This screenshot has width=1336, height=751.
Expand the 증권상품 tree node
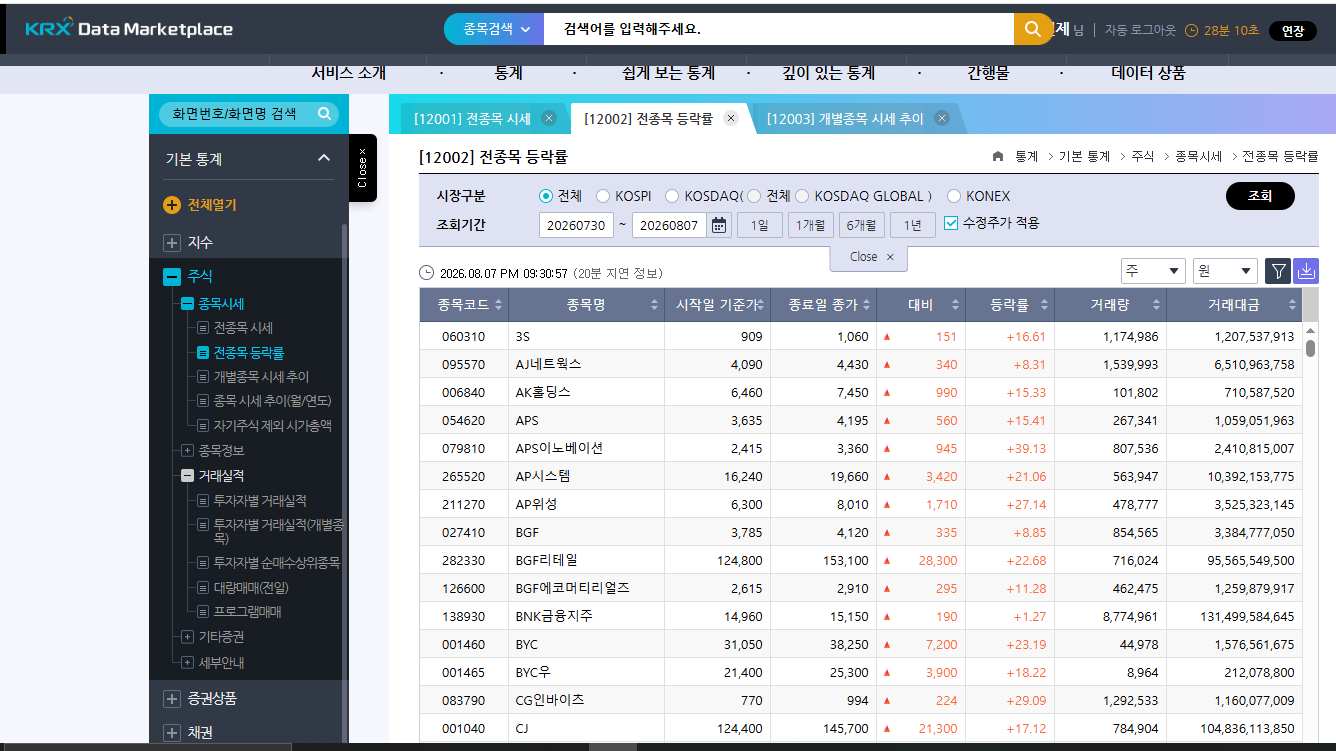[x=172, y=698]
